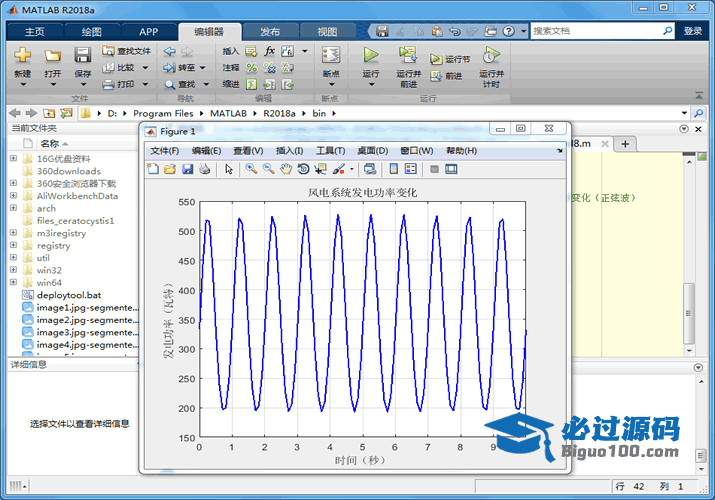Viewport: 715px width, 500px height.
Task: Click the 查找文件 button
Action: (126, 51)
